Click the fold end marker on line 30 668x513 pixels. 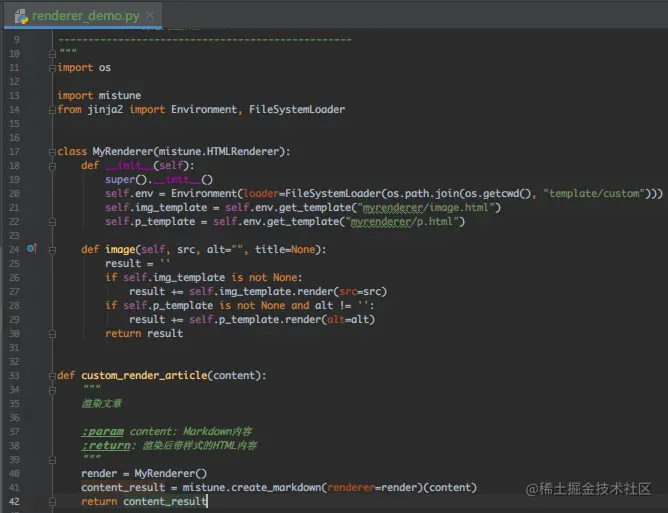pos(52,334)
